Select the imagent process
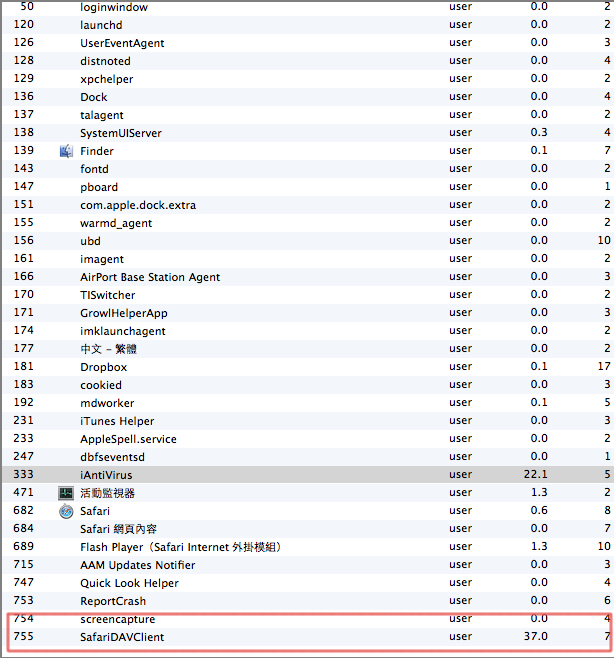 click(102, 259)
